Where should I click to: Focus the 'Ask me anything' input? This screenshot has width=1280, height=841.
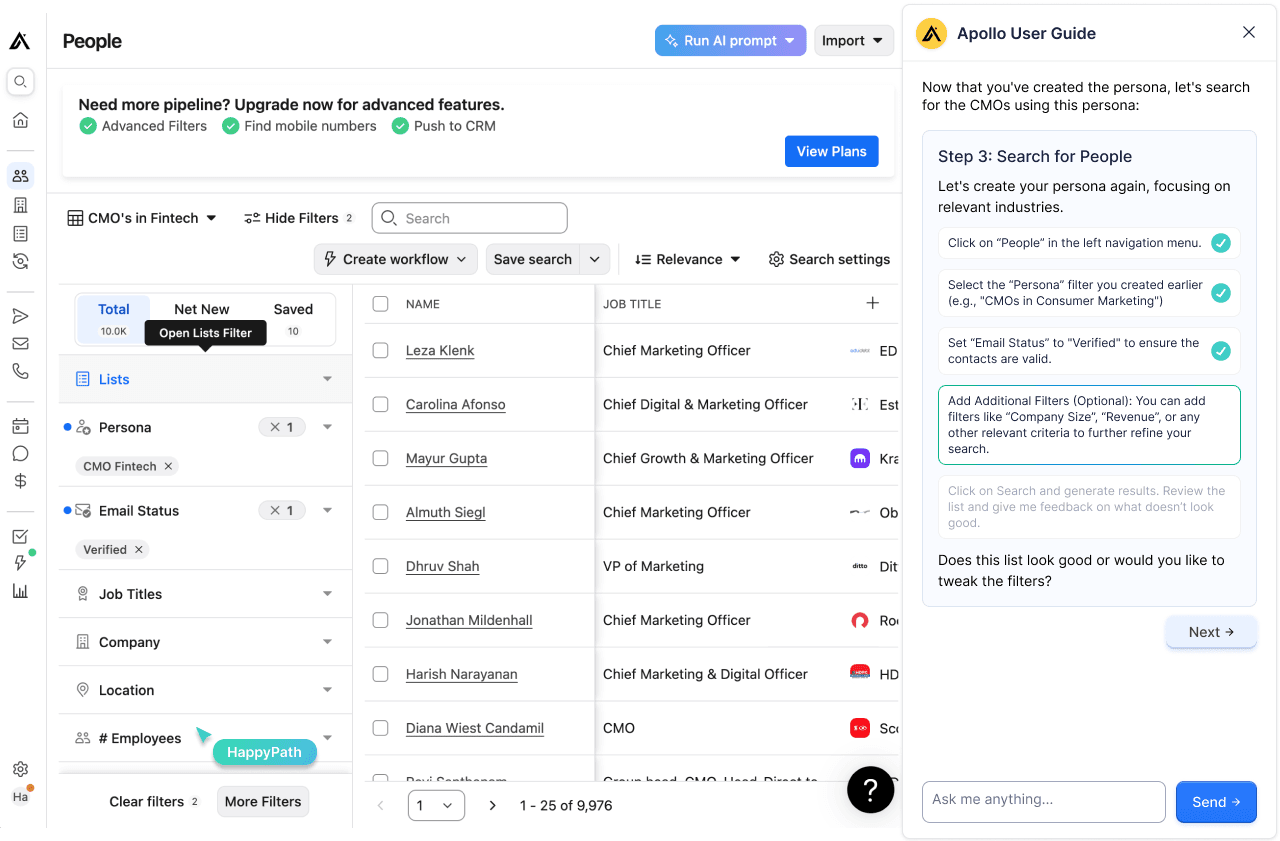click(x=1044, y=802)
